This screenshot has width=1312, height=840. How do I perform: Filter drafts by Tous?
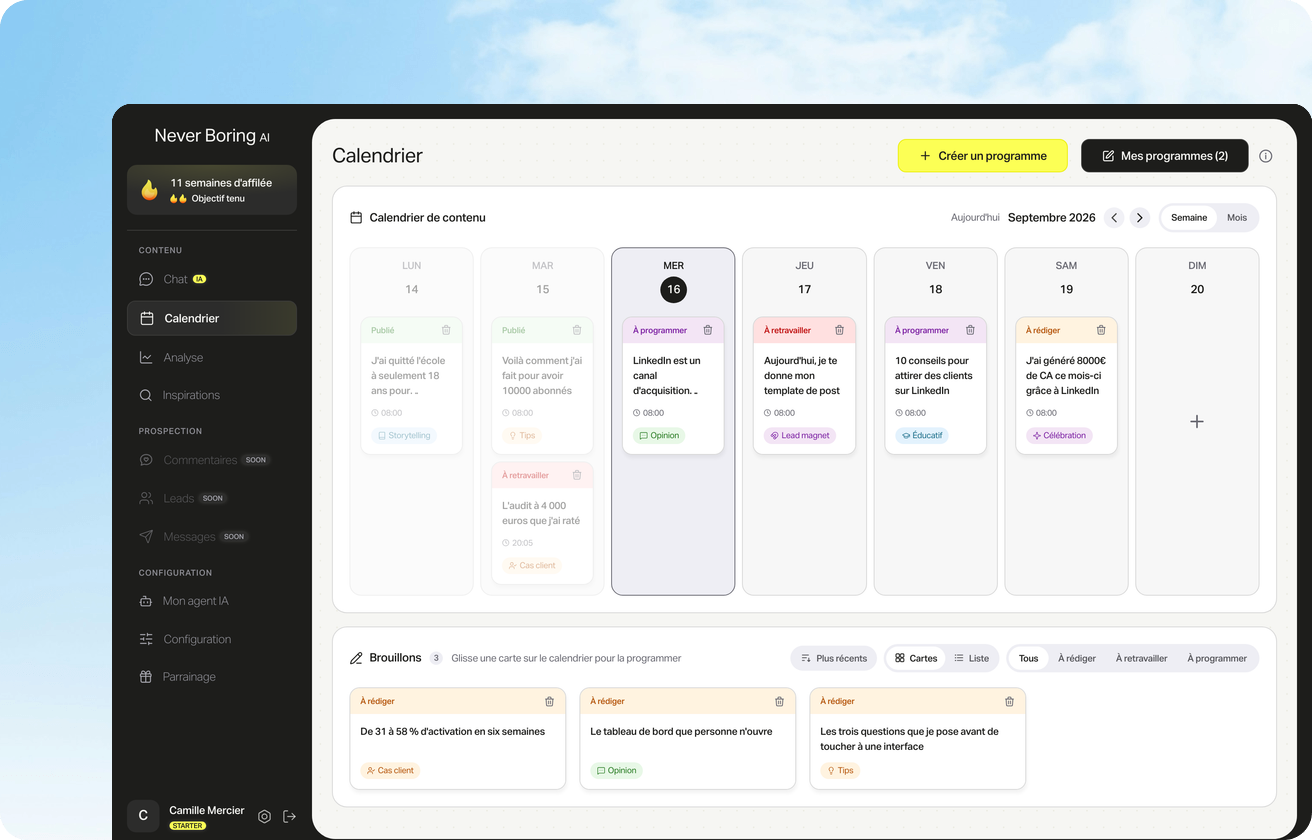(x=1028, y=658)
